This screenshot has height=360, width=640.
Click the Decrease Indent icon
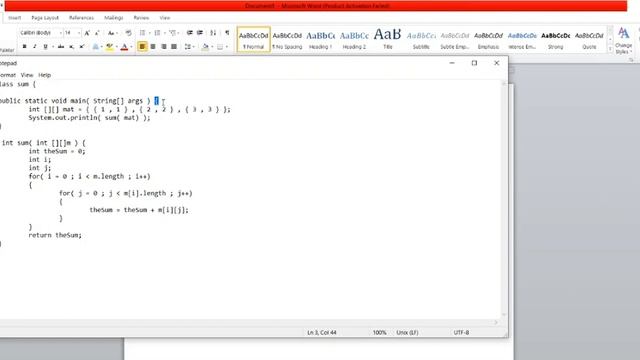[x=190, y=33]
